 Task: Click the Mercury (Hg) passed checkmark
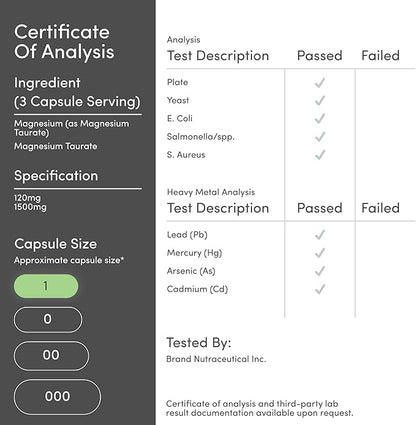(320, 253)
